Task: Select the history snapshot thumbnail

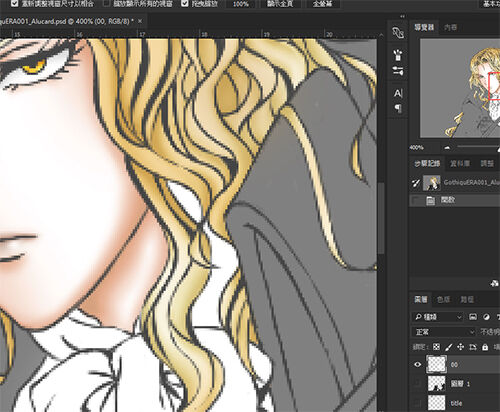Action: tap(432, 183)
